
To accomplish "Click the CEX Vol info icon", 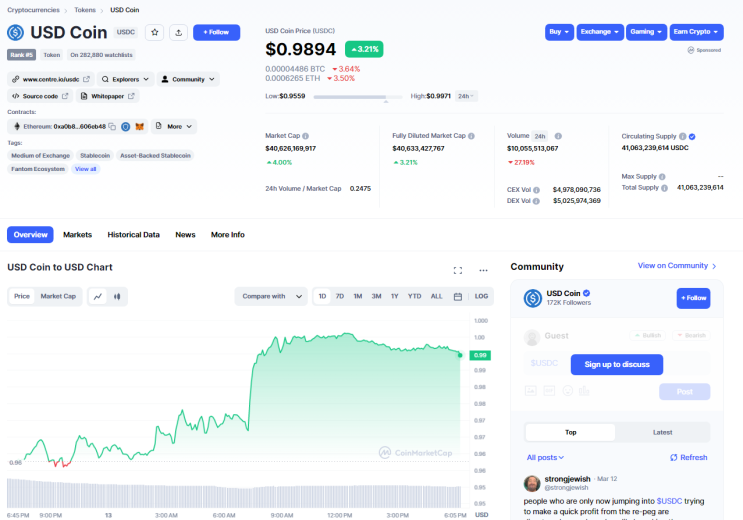I will pos(536,190).
